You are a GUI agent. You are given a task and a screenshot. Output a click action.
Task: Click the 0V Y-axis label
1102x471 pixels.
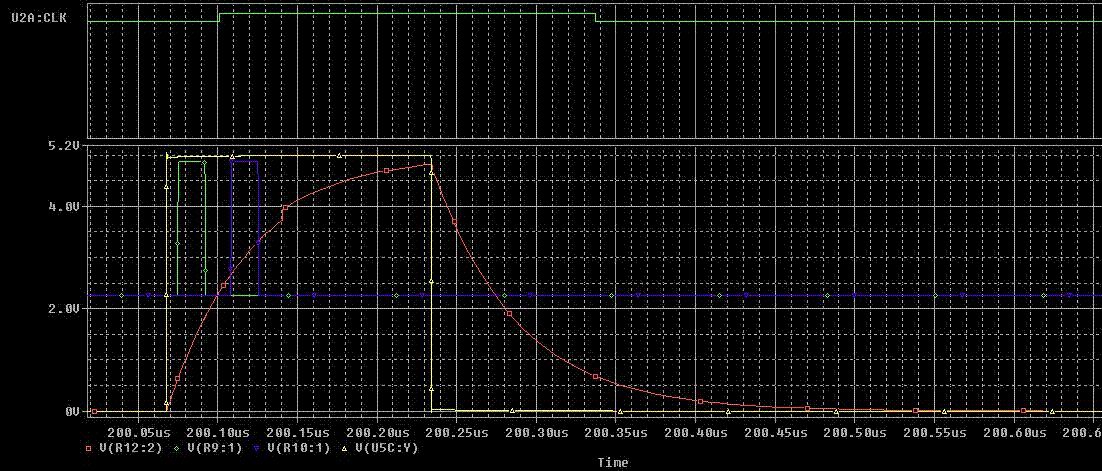[x=71, y=412]
